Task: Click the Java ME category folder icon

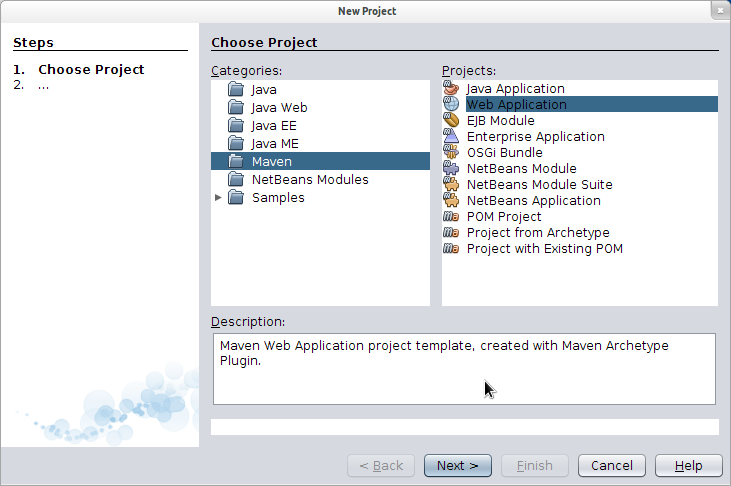Action: pyautogui.click(x=236, y=143)
